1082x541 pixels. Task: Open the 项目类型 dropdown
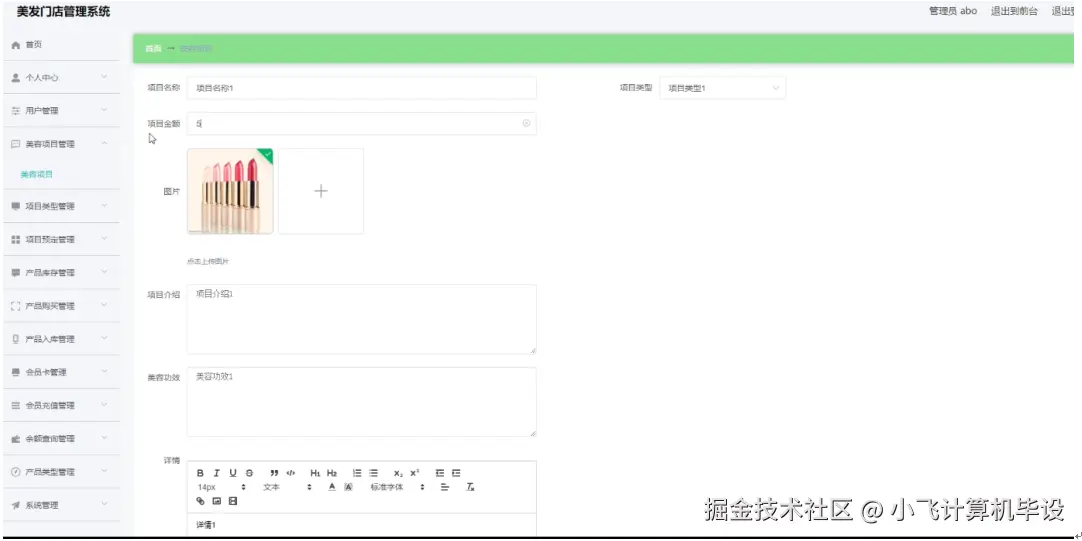722,88
